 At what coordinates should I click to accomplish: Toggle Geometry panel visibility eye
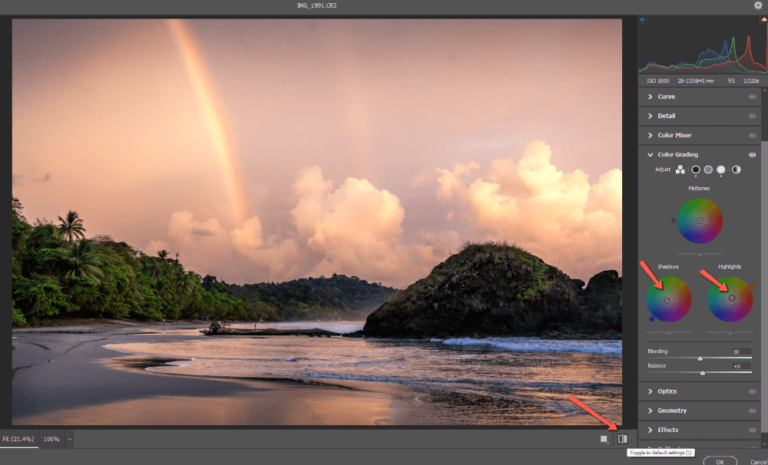click(x=752, y=411)
